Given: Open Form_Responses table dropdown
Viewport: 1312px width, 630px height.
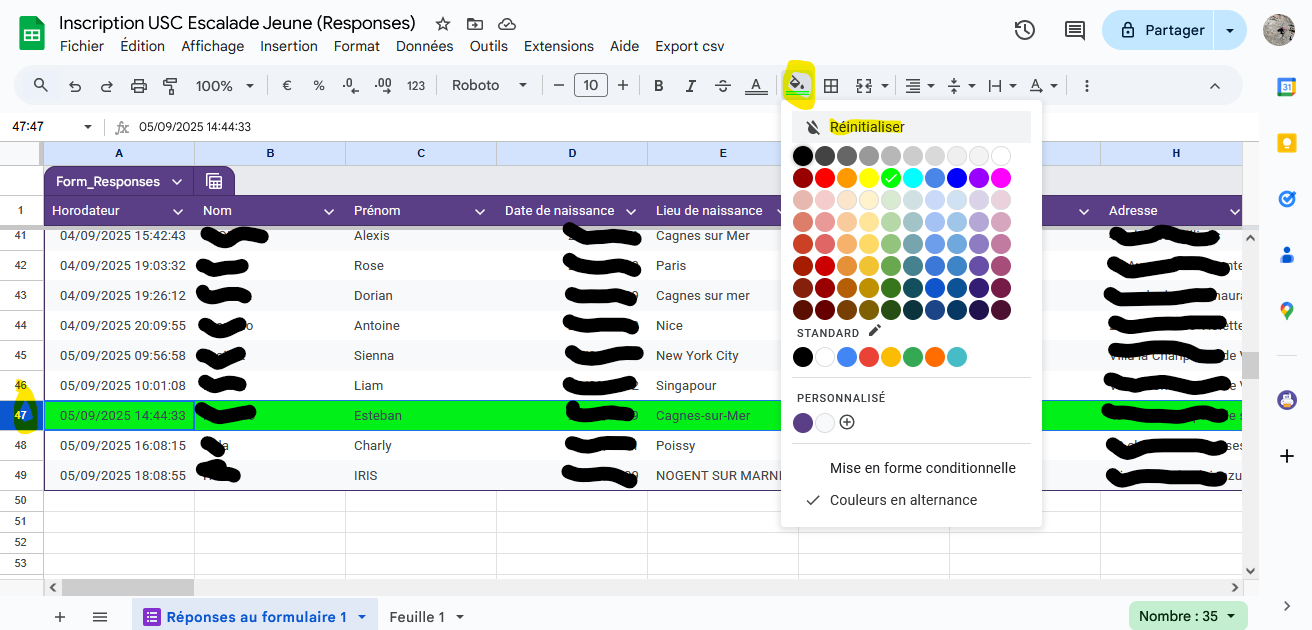Looking at the screenshot, I should click(x=177, y=181).
